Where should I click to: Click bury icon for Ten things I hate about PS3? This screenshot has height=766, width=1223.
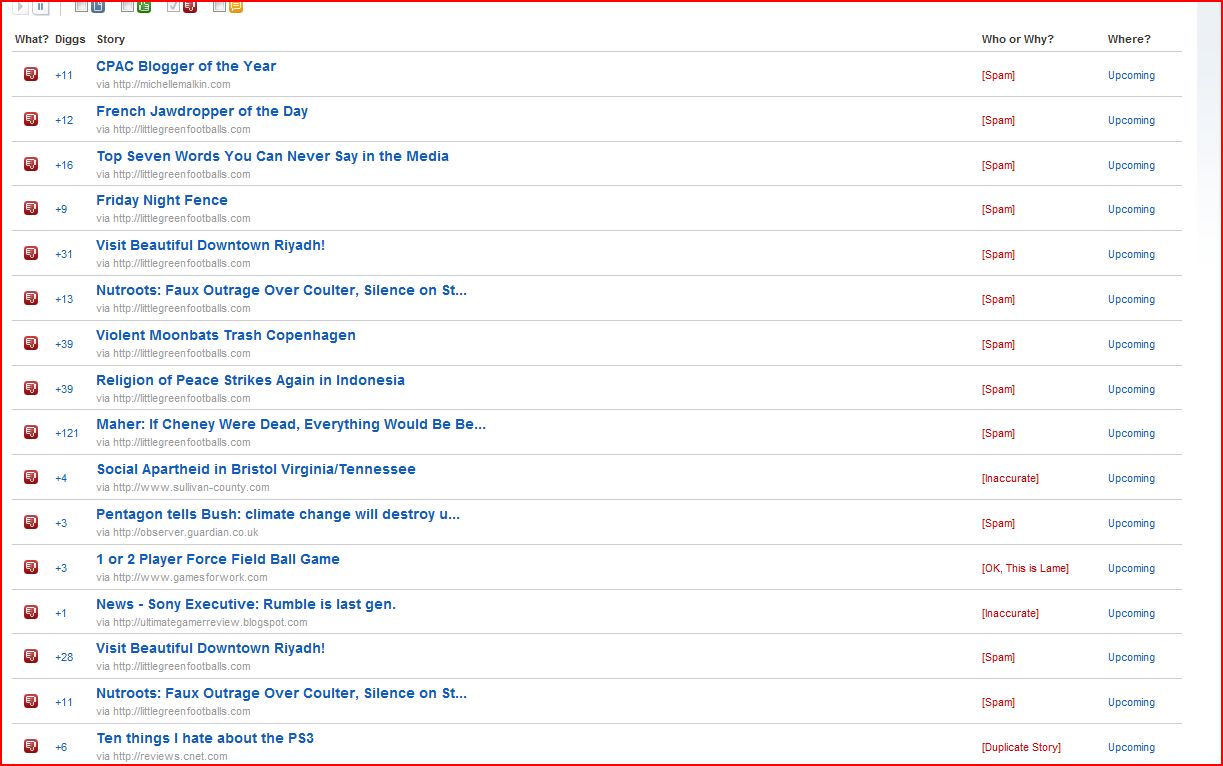point(31,746)
